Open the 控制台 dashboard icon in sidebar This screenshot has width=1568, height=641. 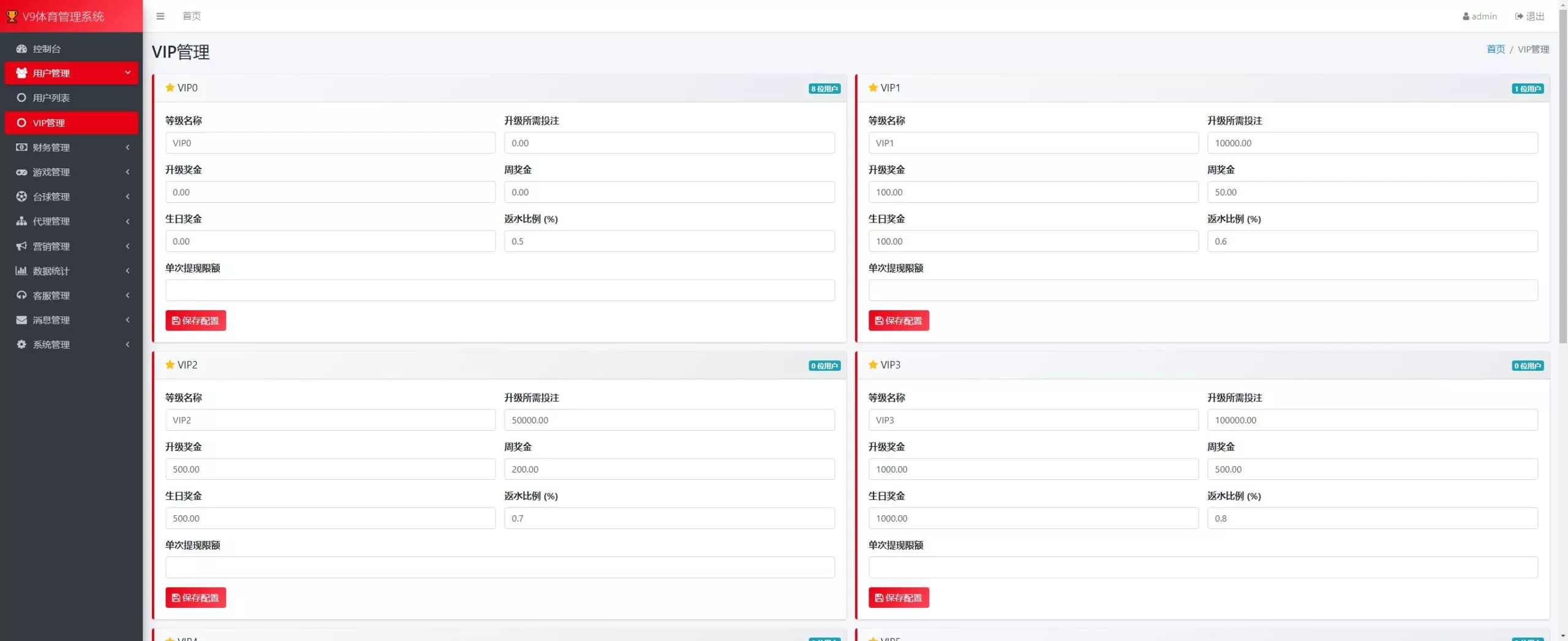[21, 48]
